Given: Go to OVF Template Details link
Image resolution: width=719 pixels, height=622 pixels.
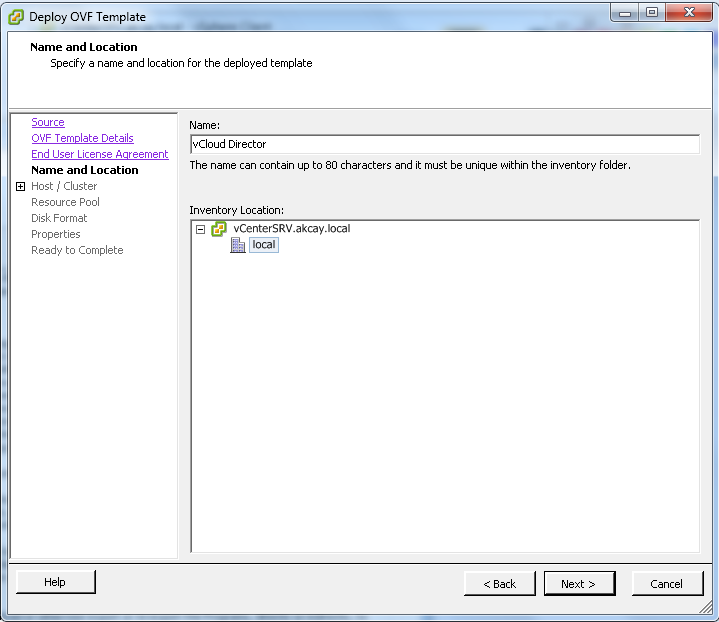Looking at the screenshot, I should [x=83, y=138].
